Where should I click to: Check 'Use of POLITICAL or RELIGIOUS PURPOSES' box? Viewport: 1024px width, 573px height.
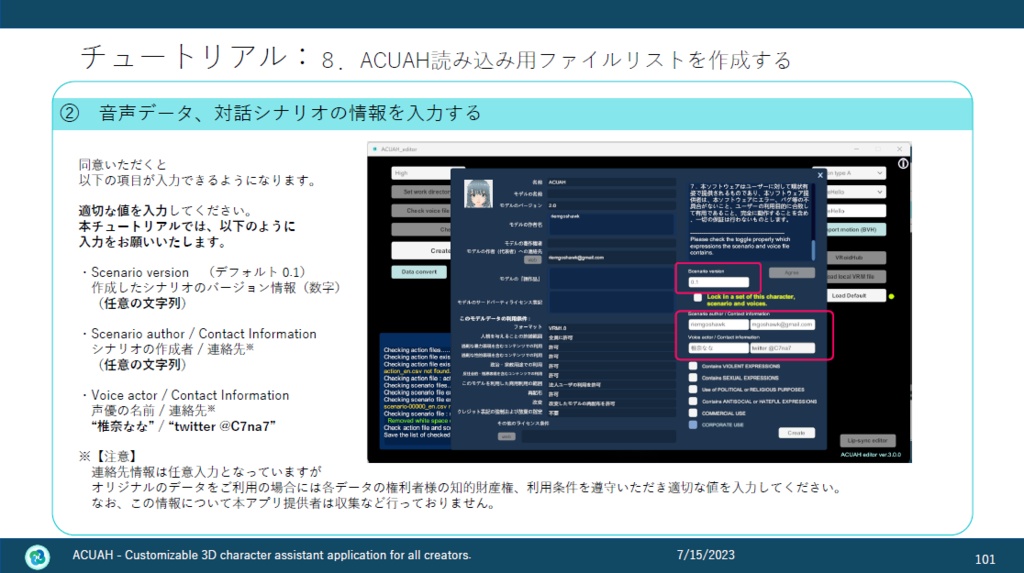point(693,389)
